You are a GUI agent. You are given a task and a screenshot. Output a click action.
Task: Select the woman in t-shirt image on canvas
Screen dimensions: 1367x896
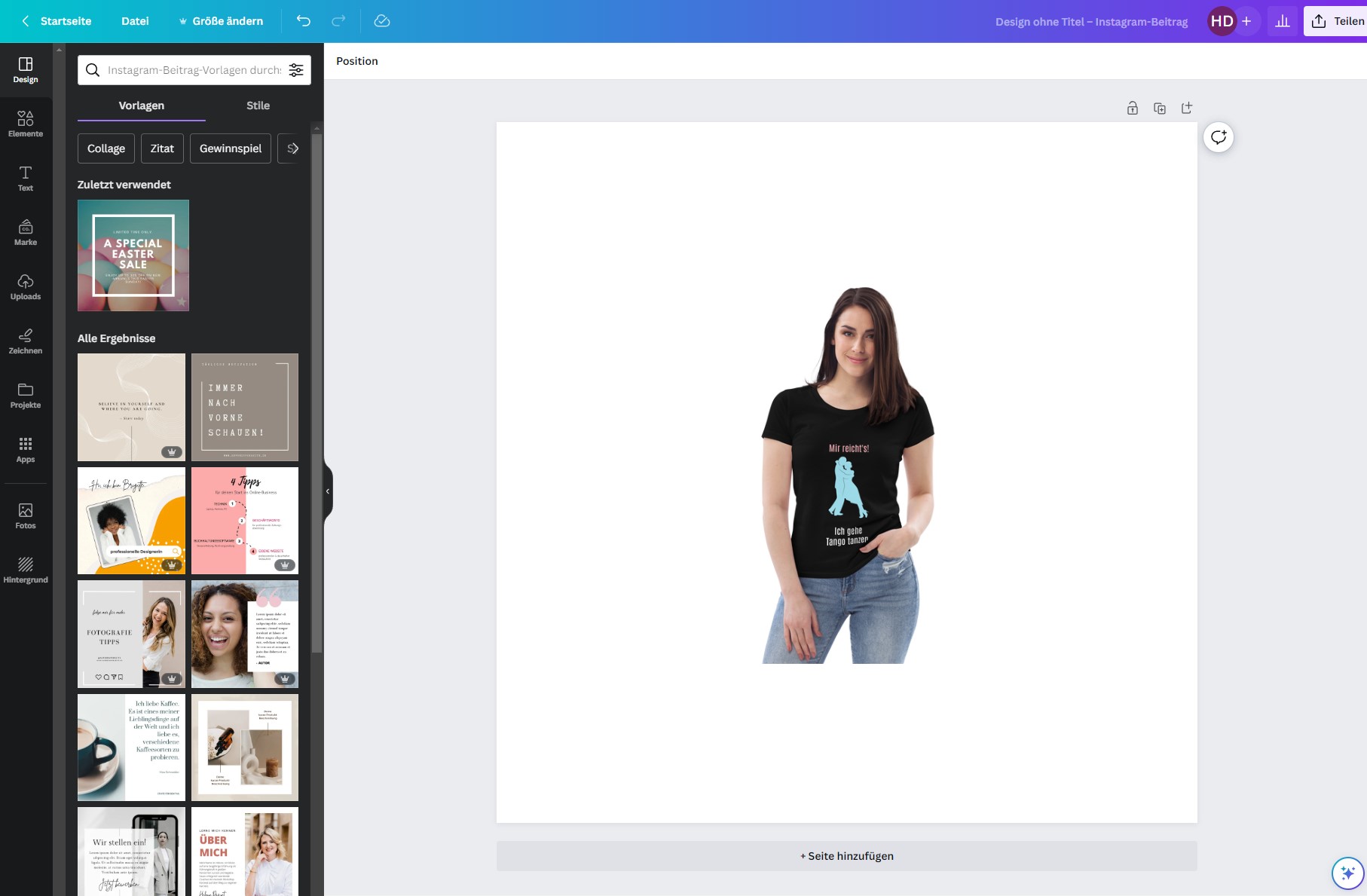coord(848,475)
